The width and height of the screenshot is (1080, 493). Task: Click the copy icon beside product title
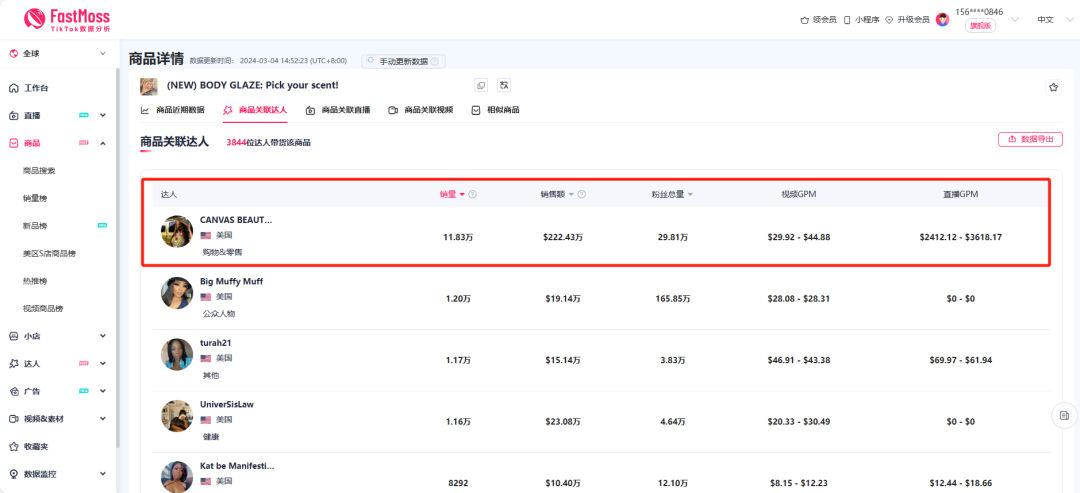[x=481, y=86]
